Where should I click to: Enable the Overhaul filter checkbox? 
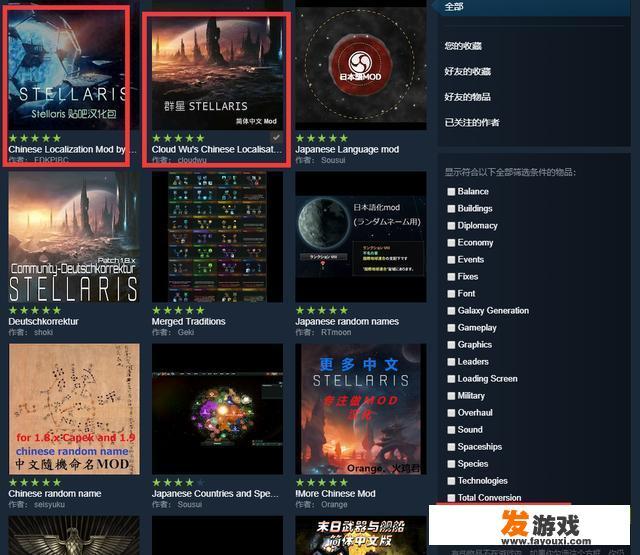pyautogui.click(x=451, y=413)
